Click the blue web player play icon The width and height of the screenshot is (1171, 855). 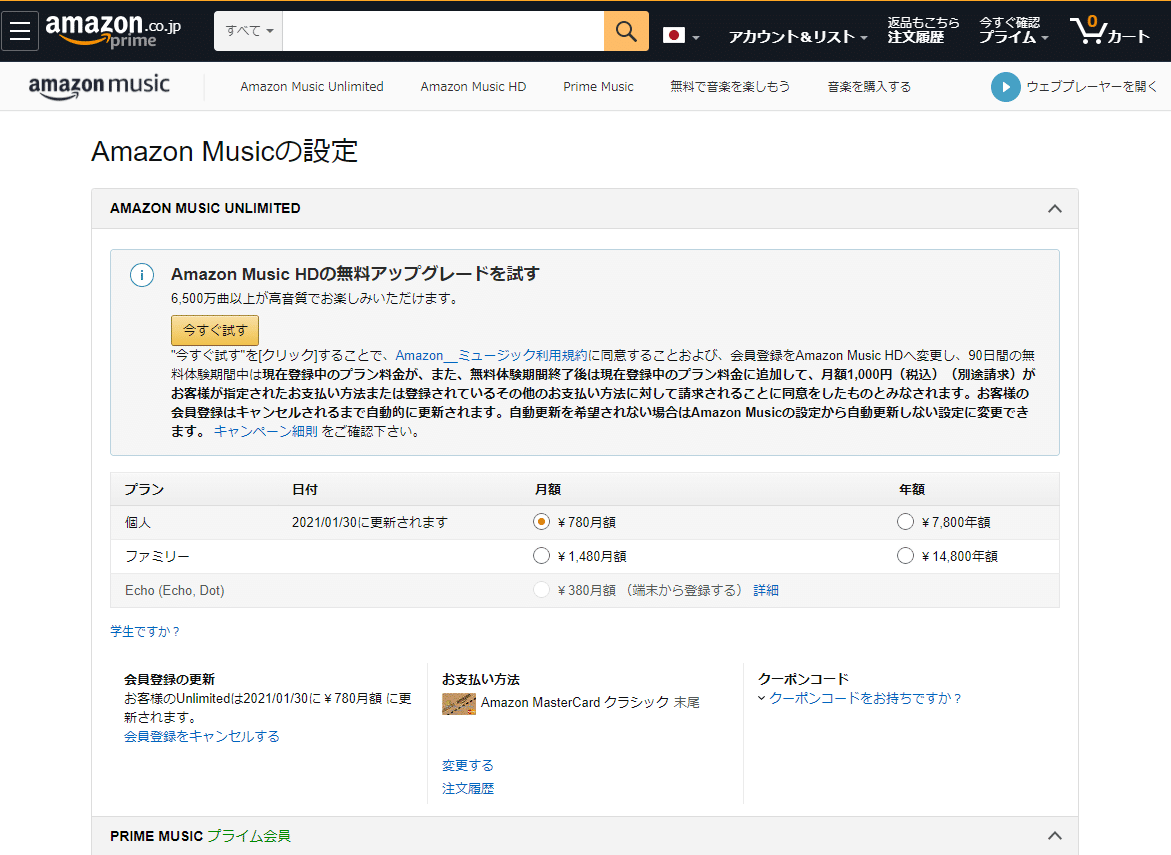coord(1005,87)
